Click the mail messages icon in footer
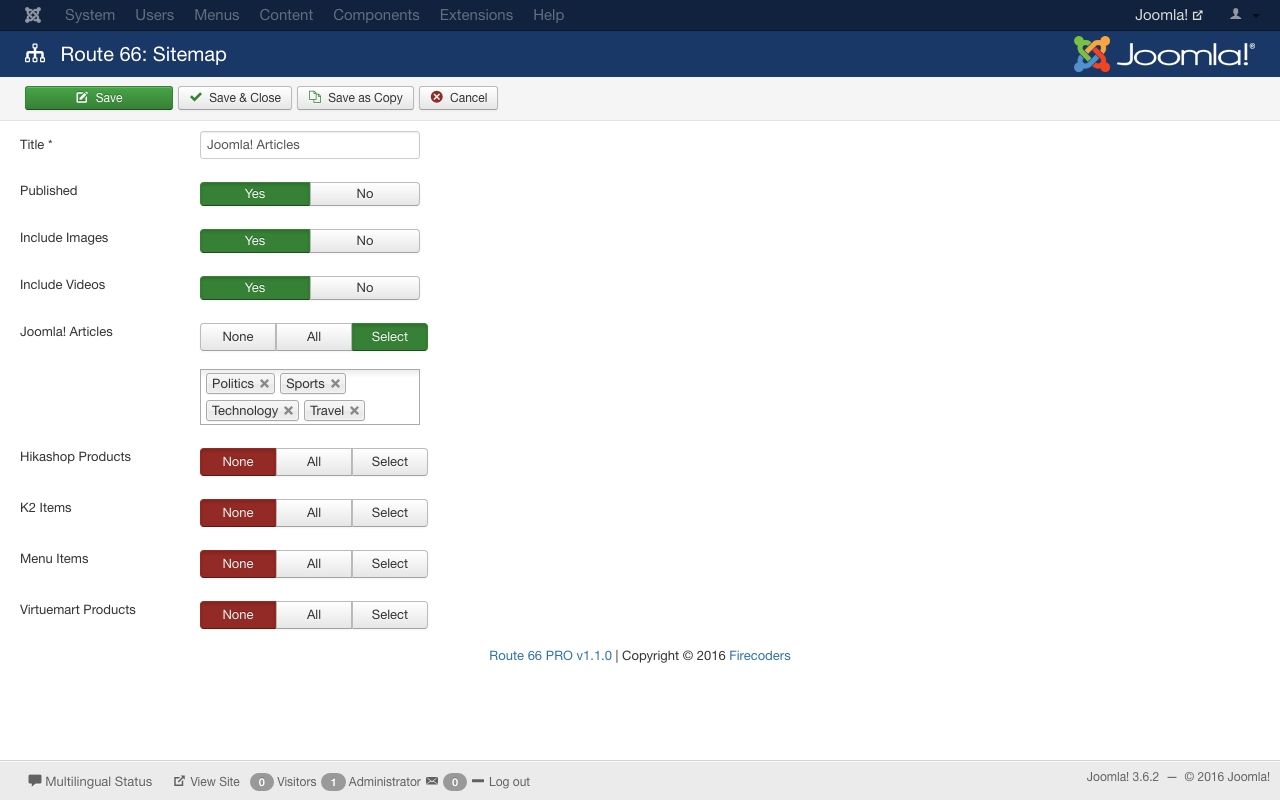Viewport: 1280px width, 800px height. tap(431, 781)
